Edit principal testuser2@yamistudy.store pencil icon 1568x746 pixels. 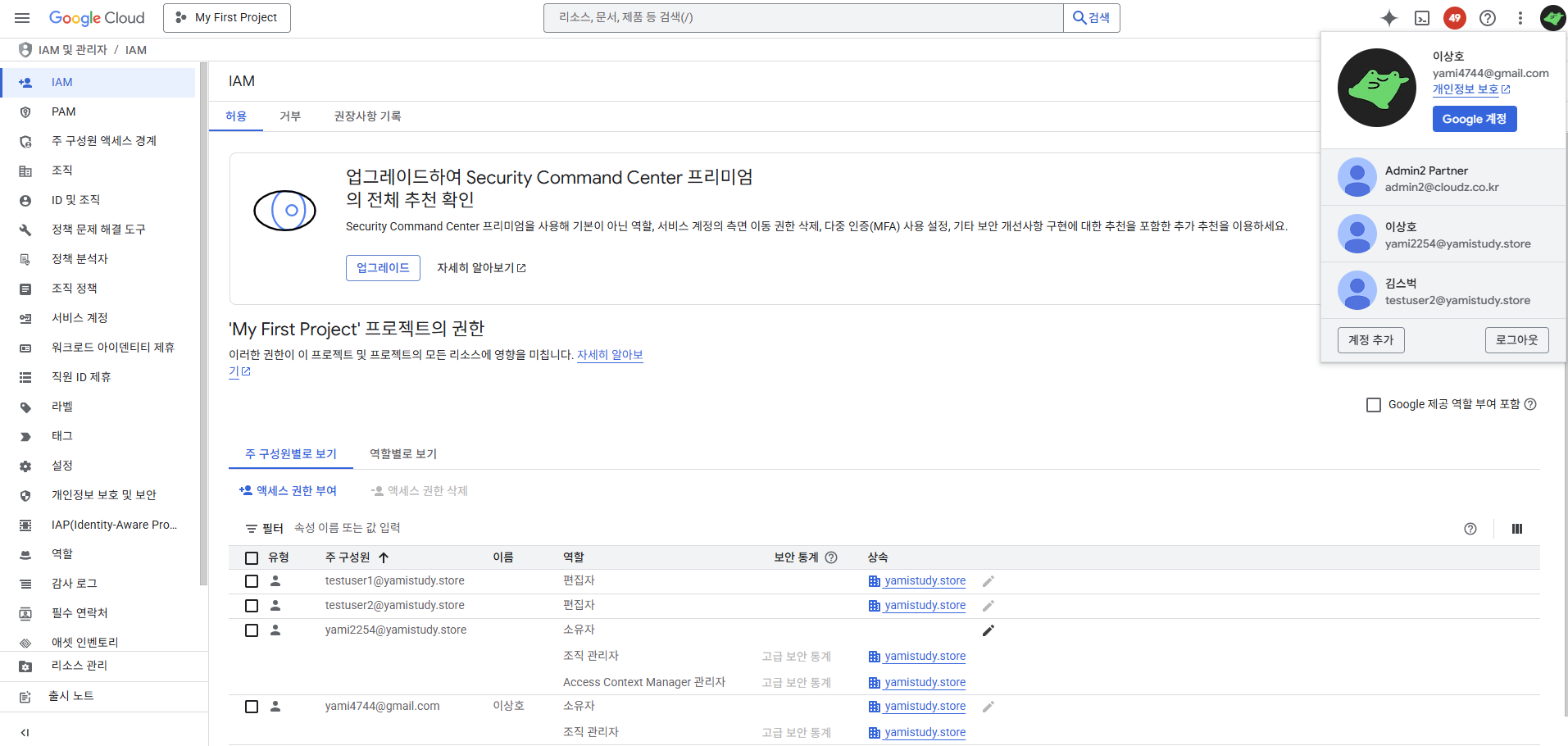[989, 606]
